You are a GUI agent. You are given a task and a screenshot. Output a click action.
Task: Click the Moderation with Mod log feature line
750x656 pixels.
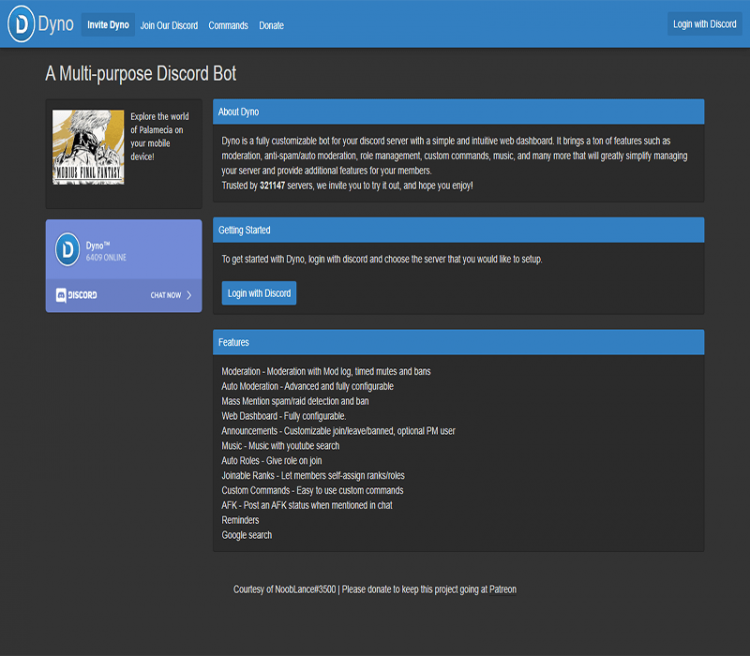(326, 371)
